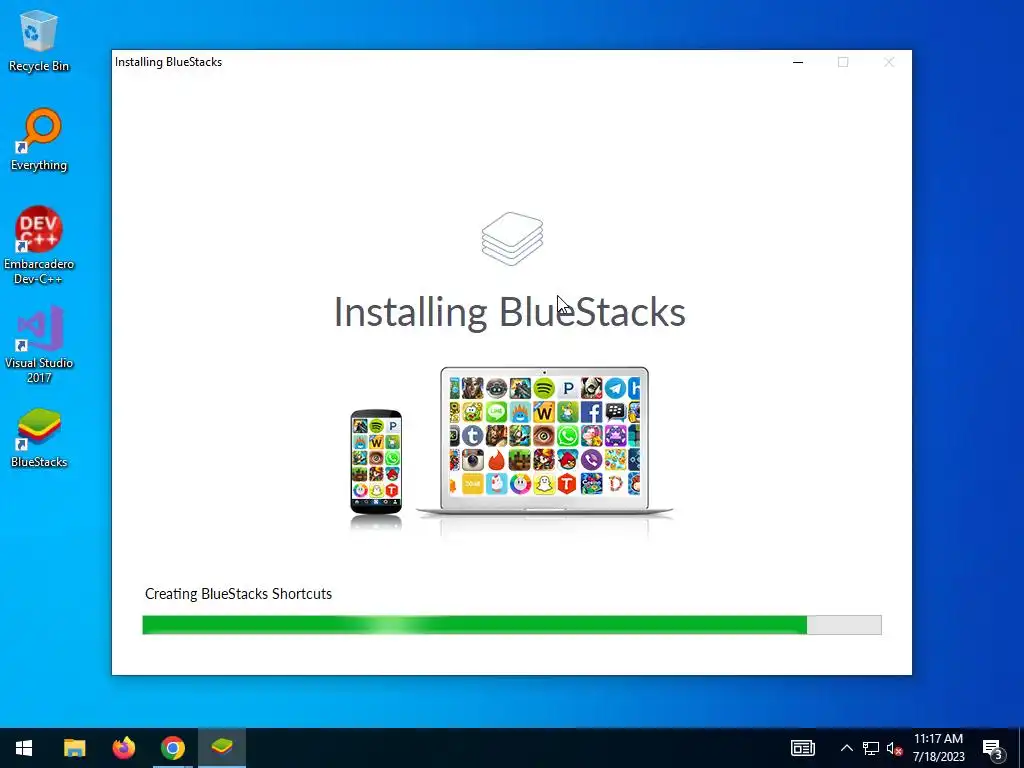The image size is (1024, 768).
Task: Launch Firefox from the taskbar
Action: pos(123,748)
